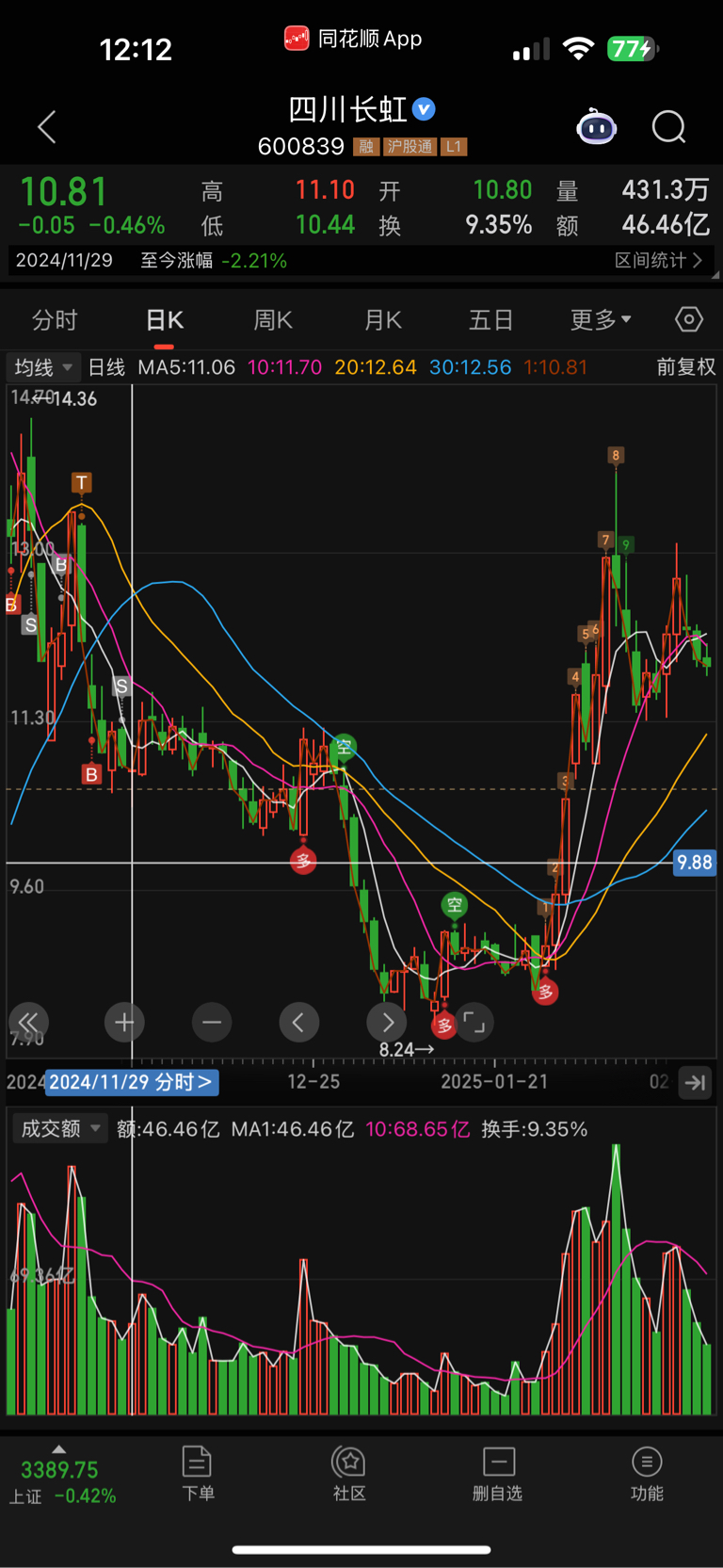Open 区间统计 range statistics
This screenshot has width=723, height=1568.
[x=658, y=260]
